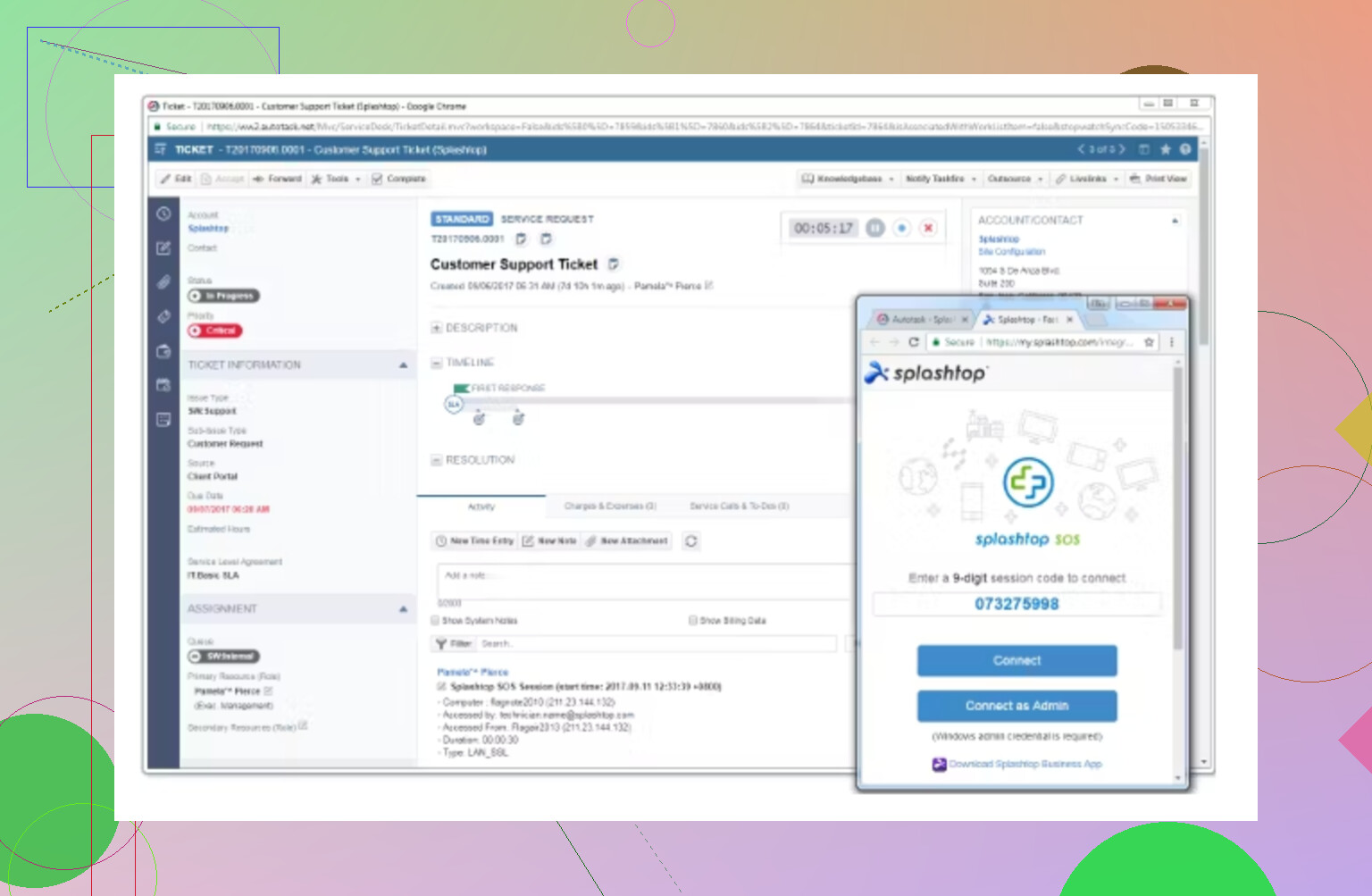
Task: Mark the ticket Complete in toolbar
Action: [398, 179]
